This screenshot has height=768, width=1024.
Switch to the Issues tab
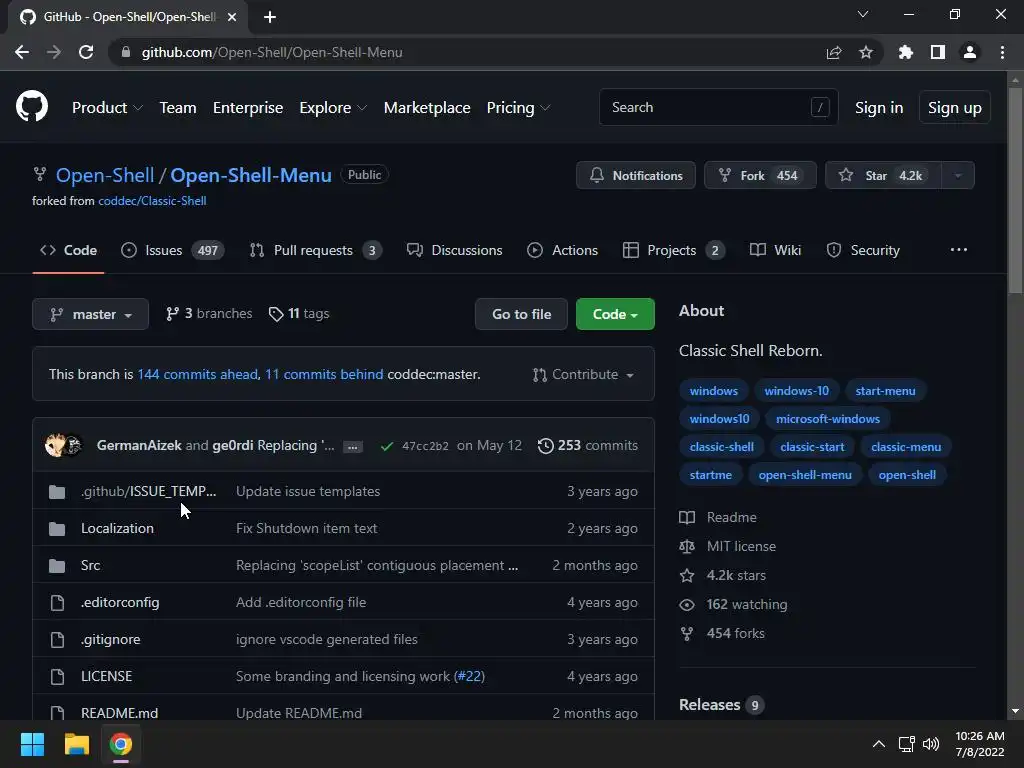(x=173, y=250)
